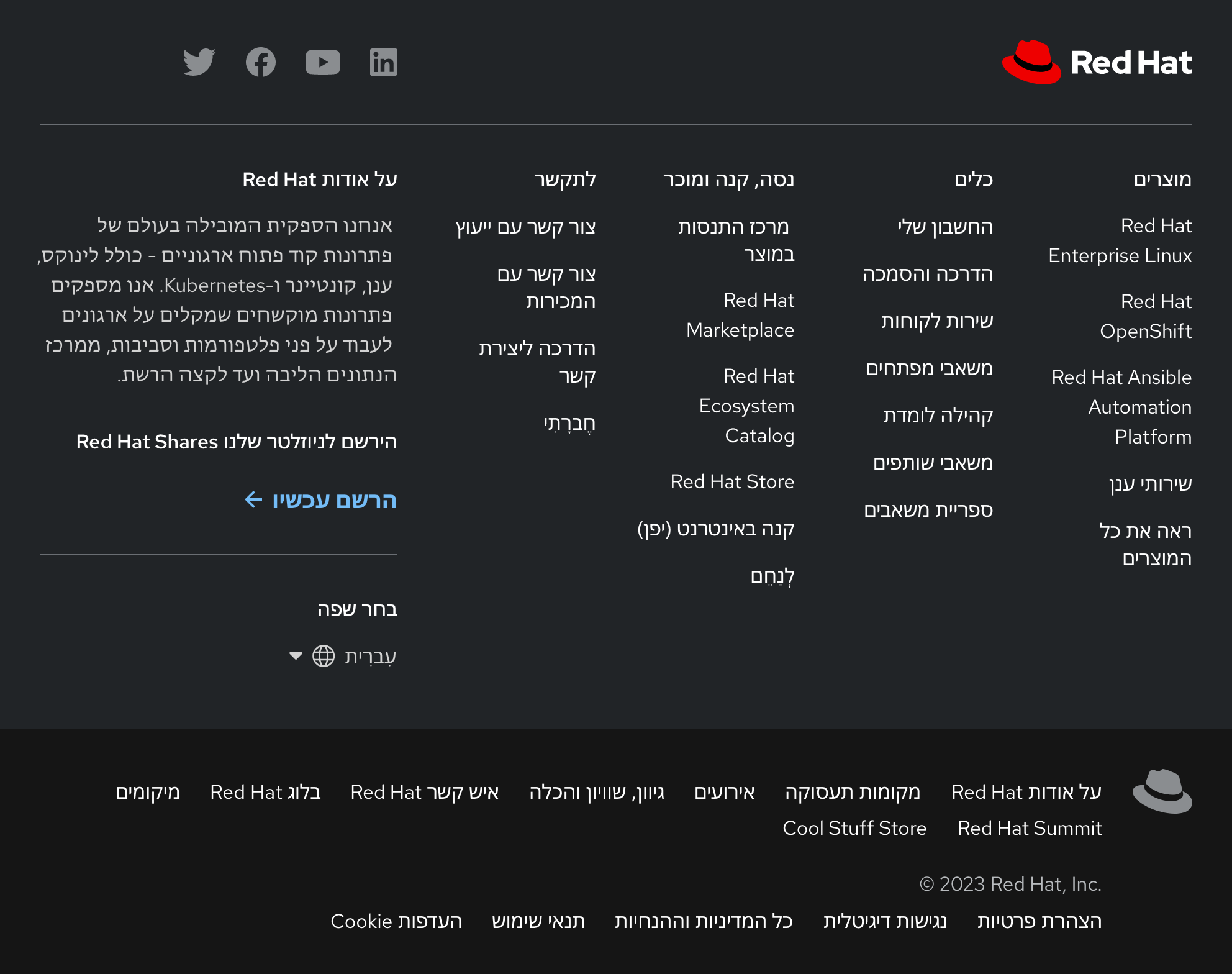Open the Cool Stuff Store link
Viewport: 1232px width, 974px height.
855,828
